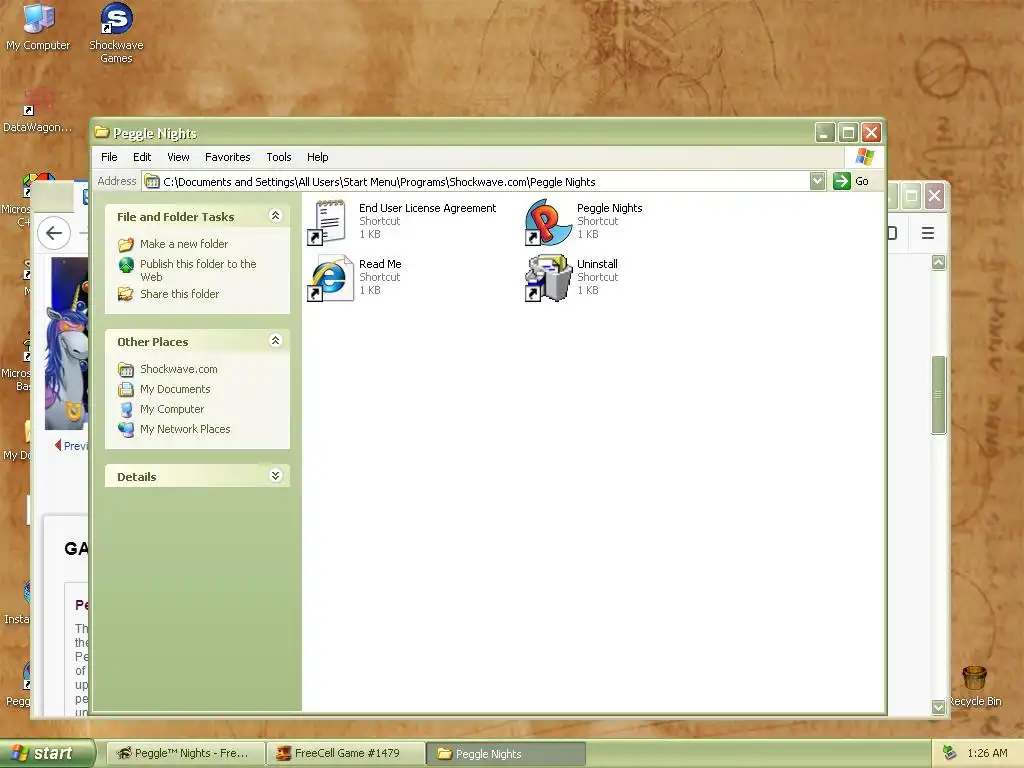This screenshot has width=1024, height=768.
Task: Open My Computer on the desktop
Action: [37, 27]
